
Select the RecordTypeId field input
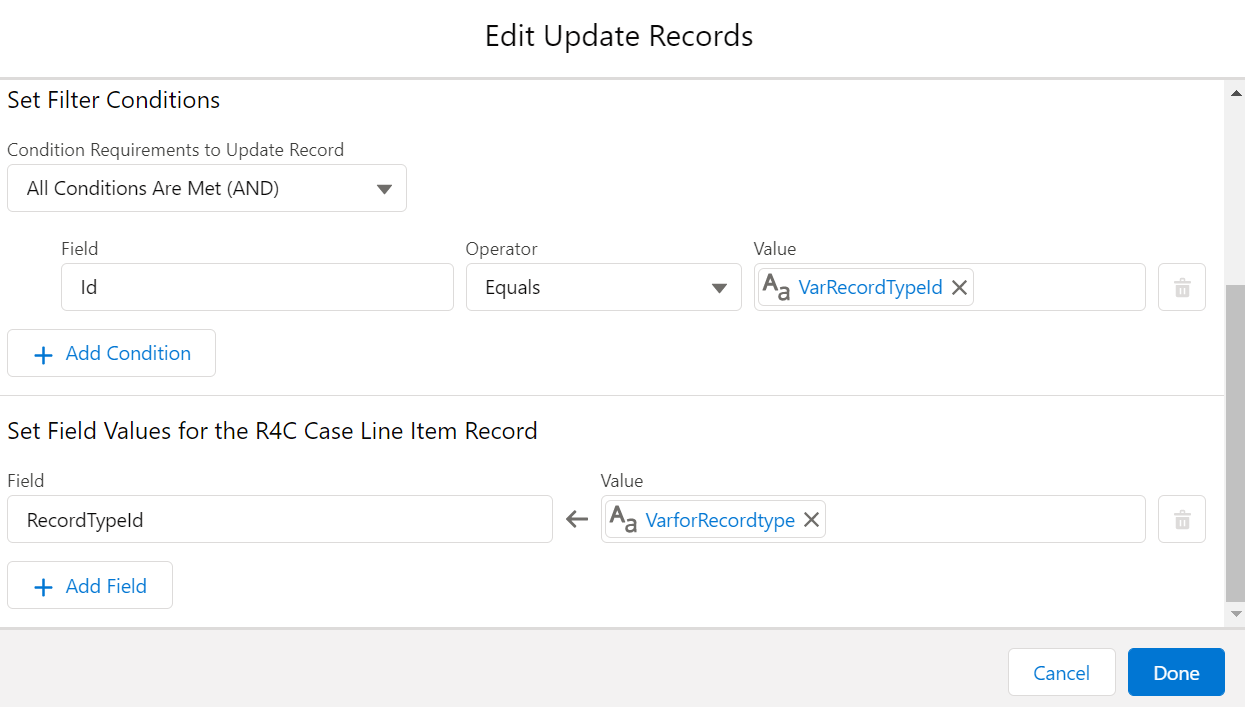coord(279,520)
